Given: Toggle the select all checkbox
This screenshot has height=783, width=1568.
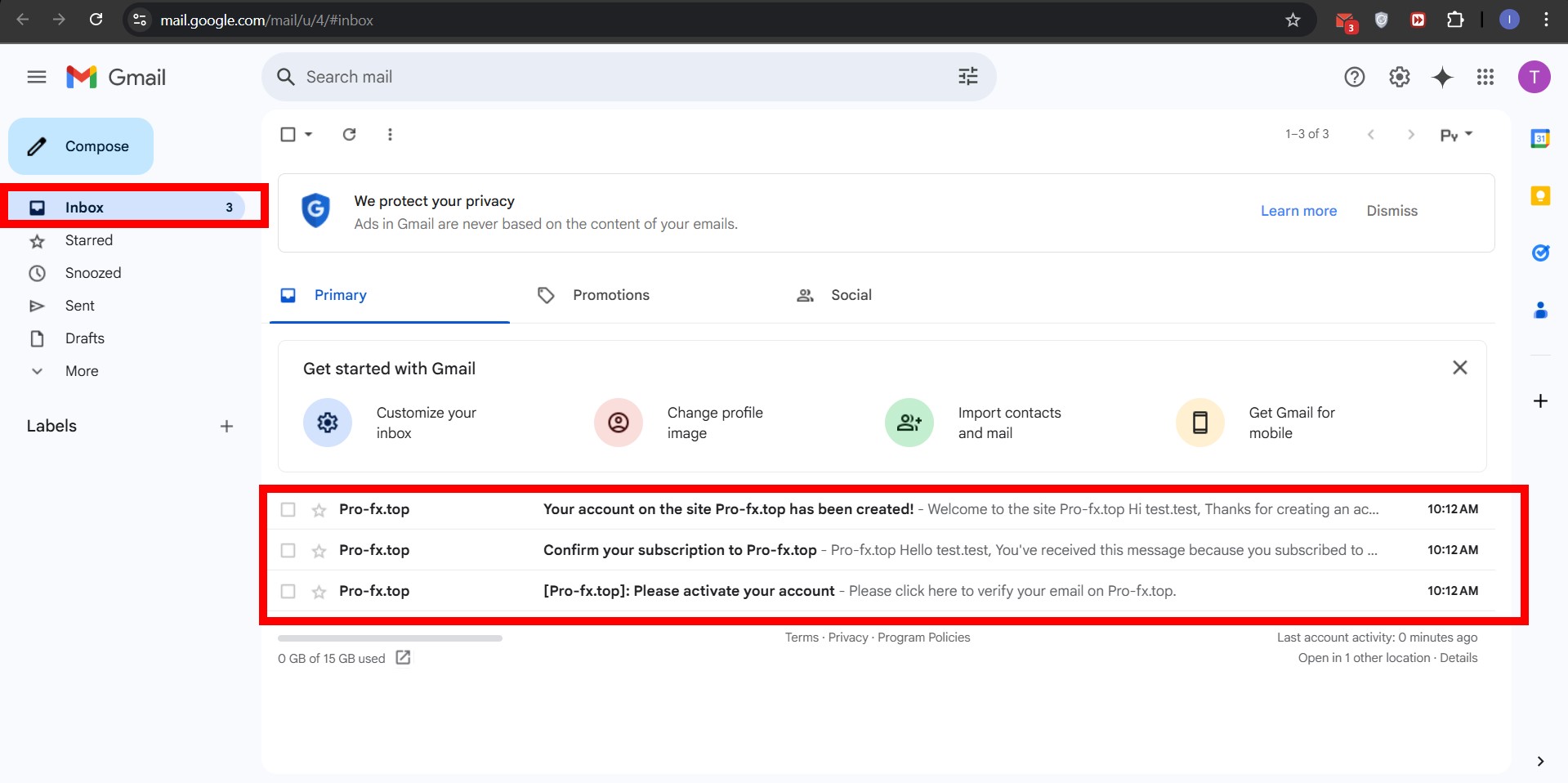Looking at the screenshot, I should coord(288,134).
